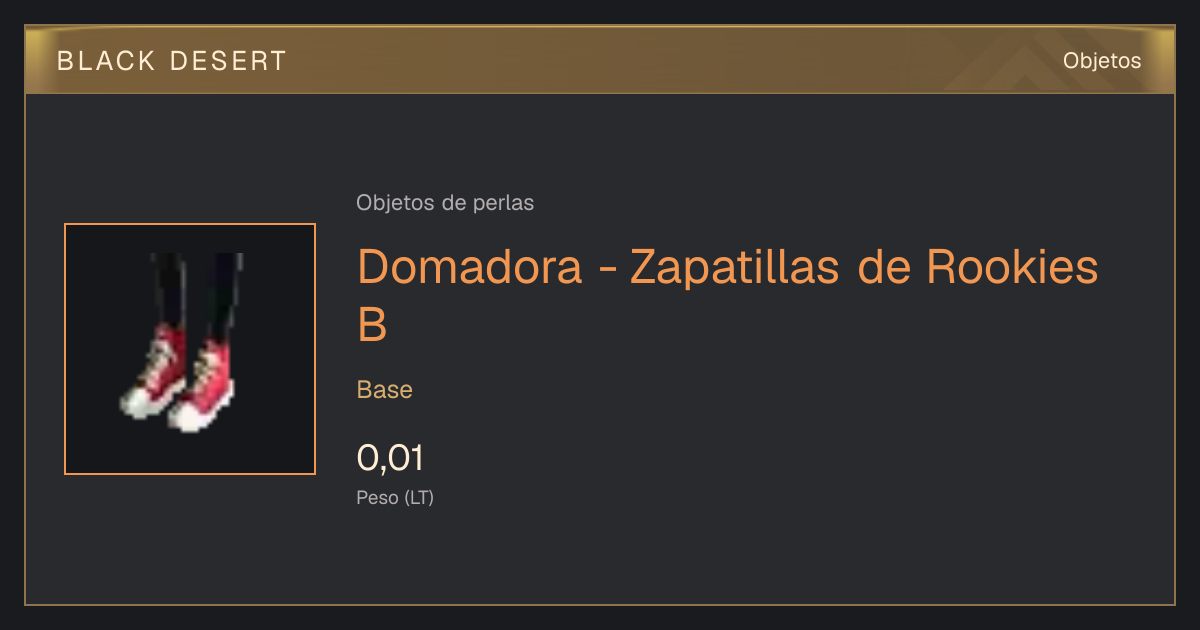Click the word Rookies in the title
This screenshot has width=1200, height=630.
click(1012, 266)
